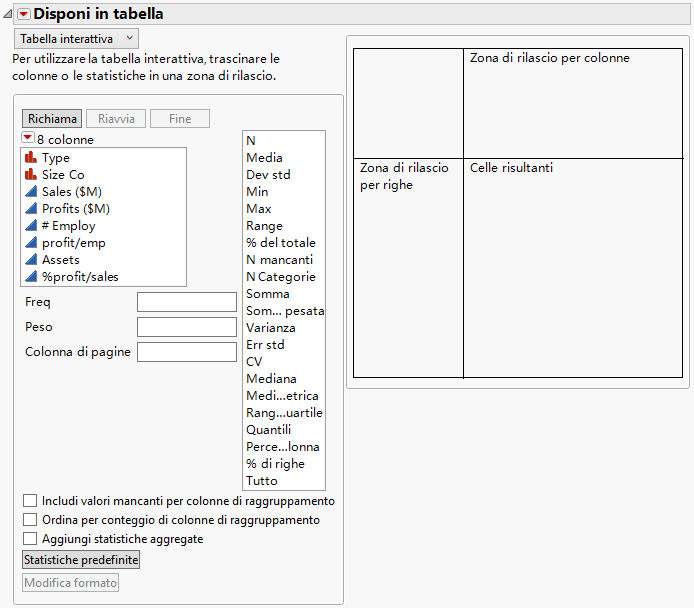694x608 pixels.
Task: Click the Fine button
Action: pyautogui.click(x=180, y=119)
